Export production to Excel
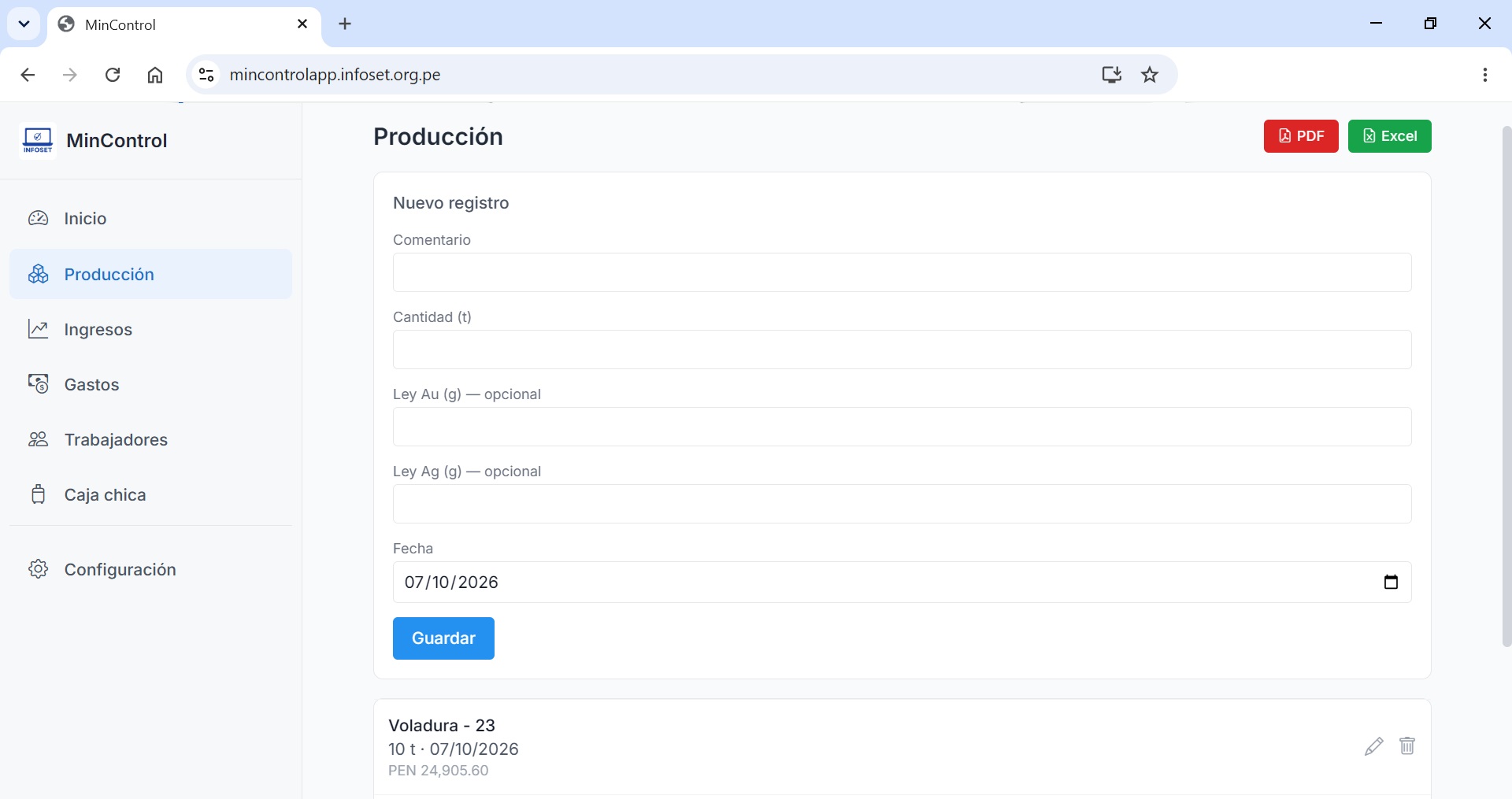The height and width of the screenshot is (799, 1512). coord(1389,136)
